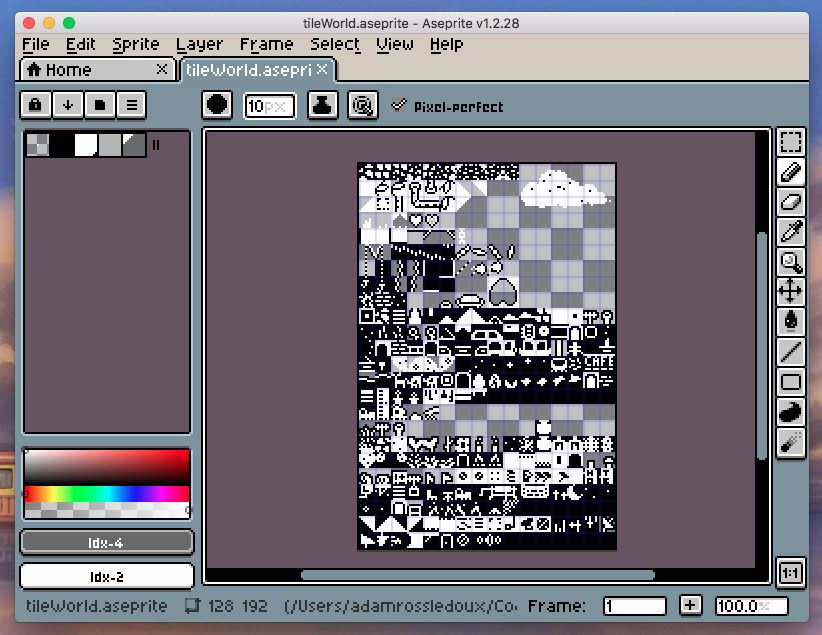Open the Sprite menu
822x635 pixels.
(x=135, y=44)
